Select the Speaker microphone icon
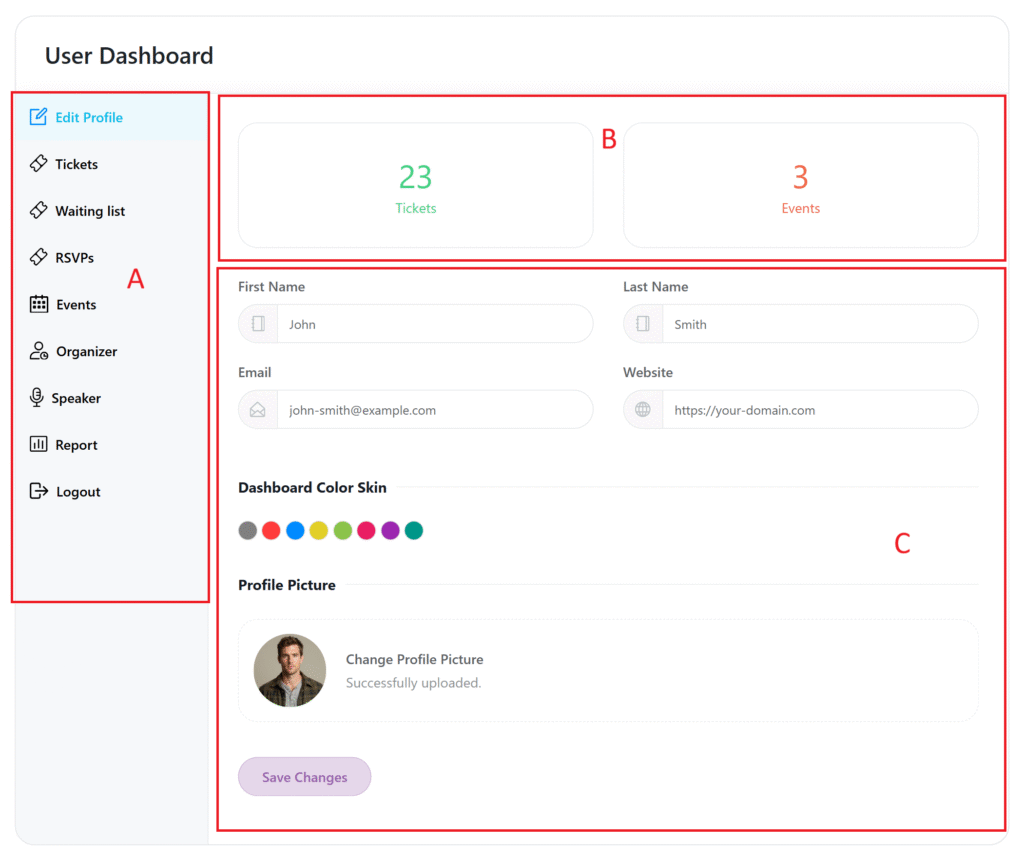The image size is (1024, 860). [x=37, y=398]
